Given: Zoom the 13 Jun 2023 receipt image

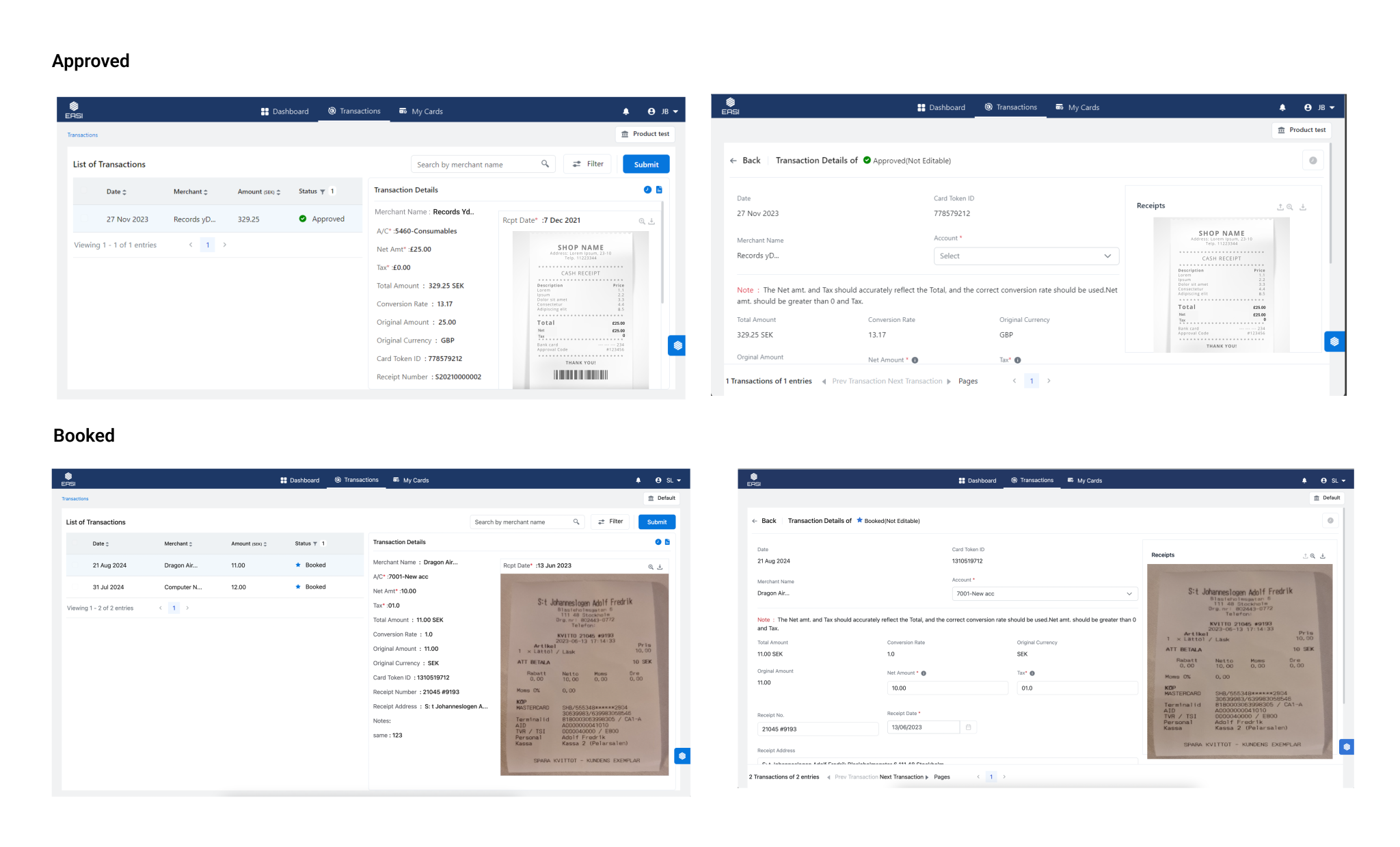Looking at the screenshot, I should pos(650,567).
